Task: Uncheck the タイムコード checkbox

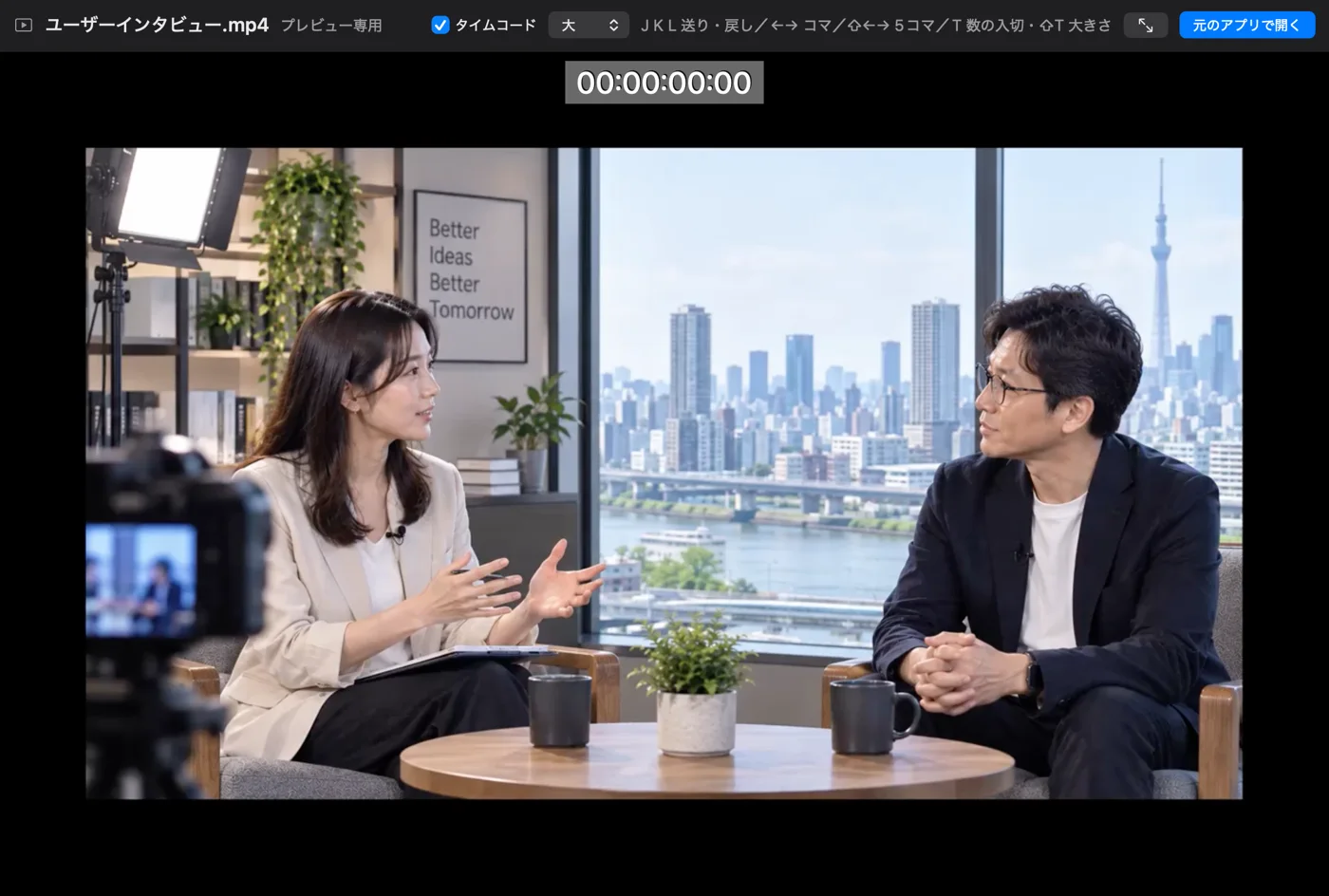Action: (440, 26)
